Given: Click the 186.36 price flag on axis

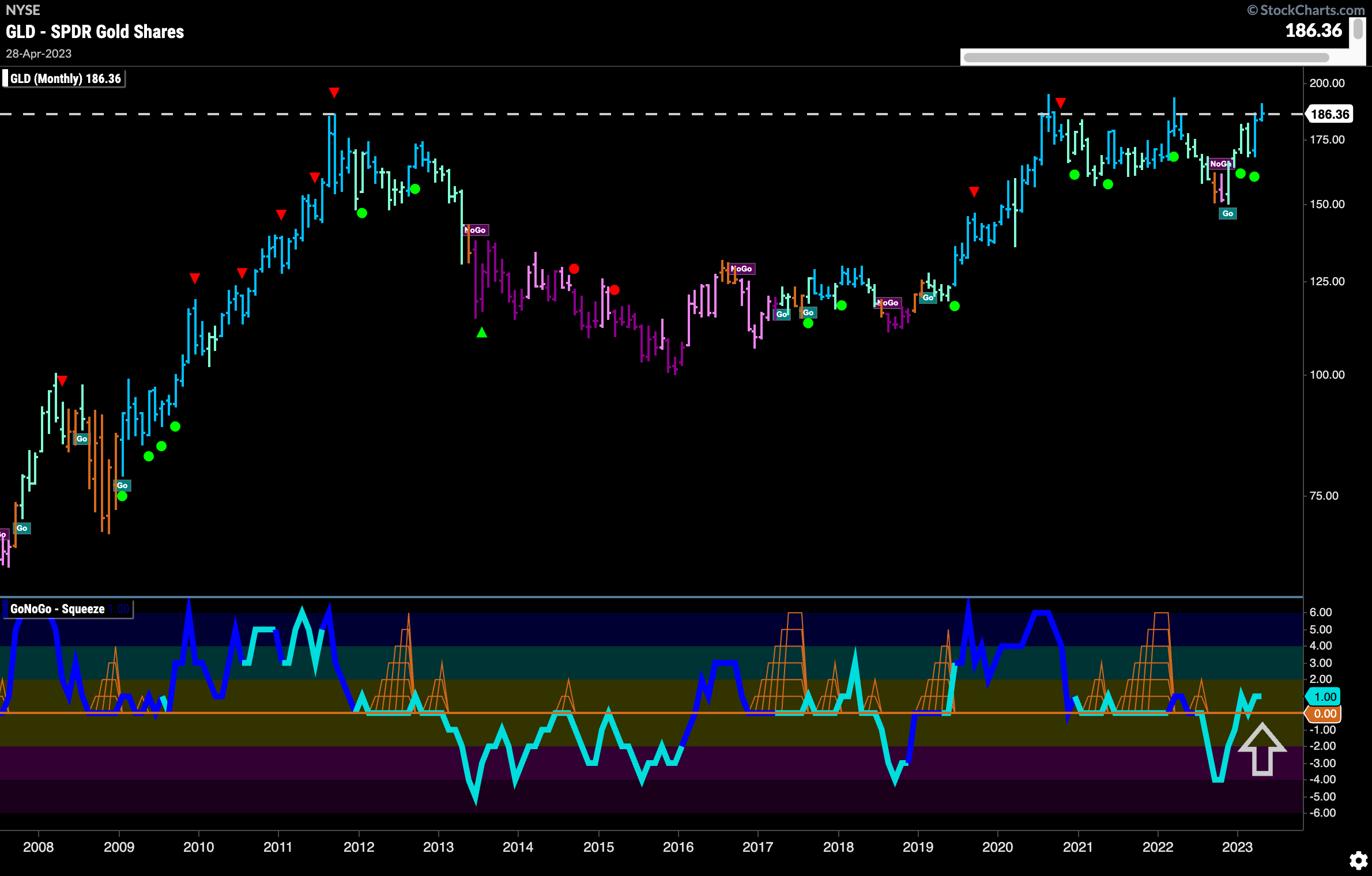Looking at the screenshot, I should click(x=1330, y=114).
